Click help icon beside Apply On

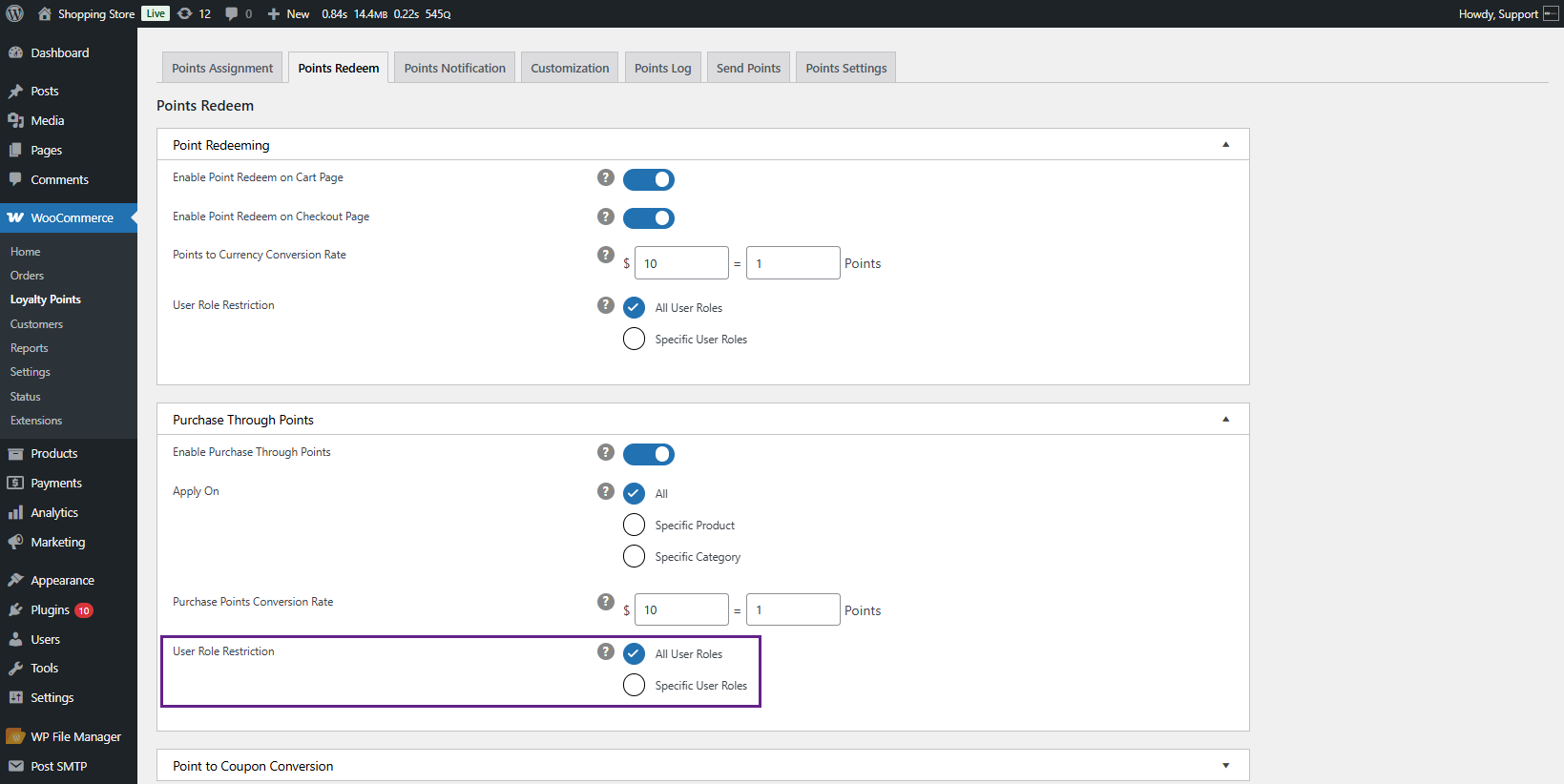[605, 491]
